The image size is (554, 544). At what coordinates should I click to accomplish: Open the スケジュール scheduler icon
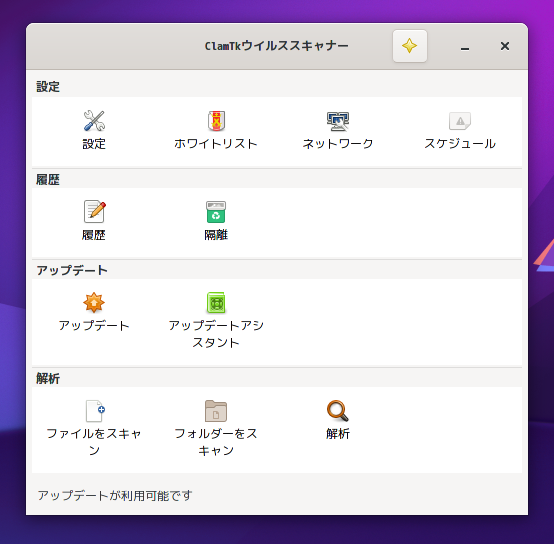(460, 121)
